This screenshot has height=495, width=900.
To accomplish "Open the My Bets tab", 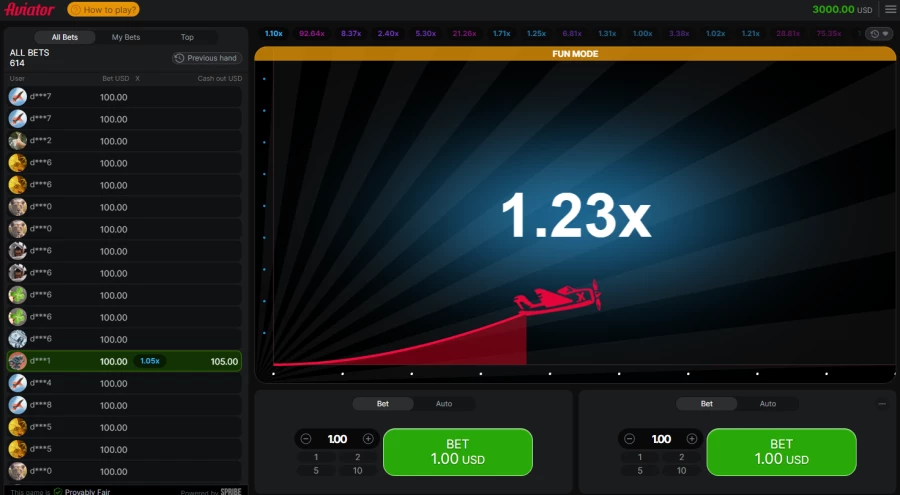I will 126,37.
